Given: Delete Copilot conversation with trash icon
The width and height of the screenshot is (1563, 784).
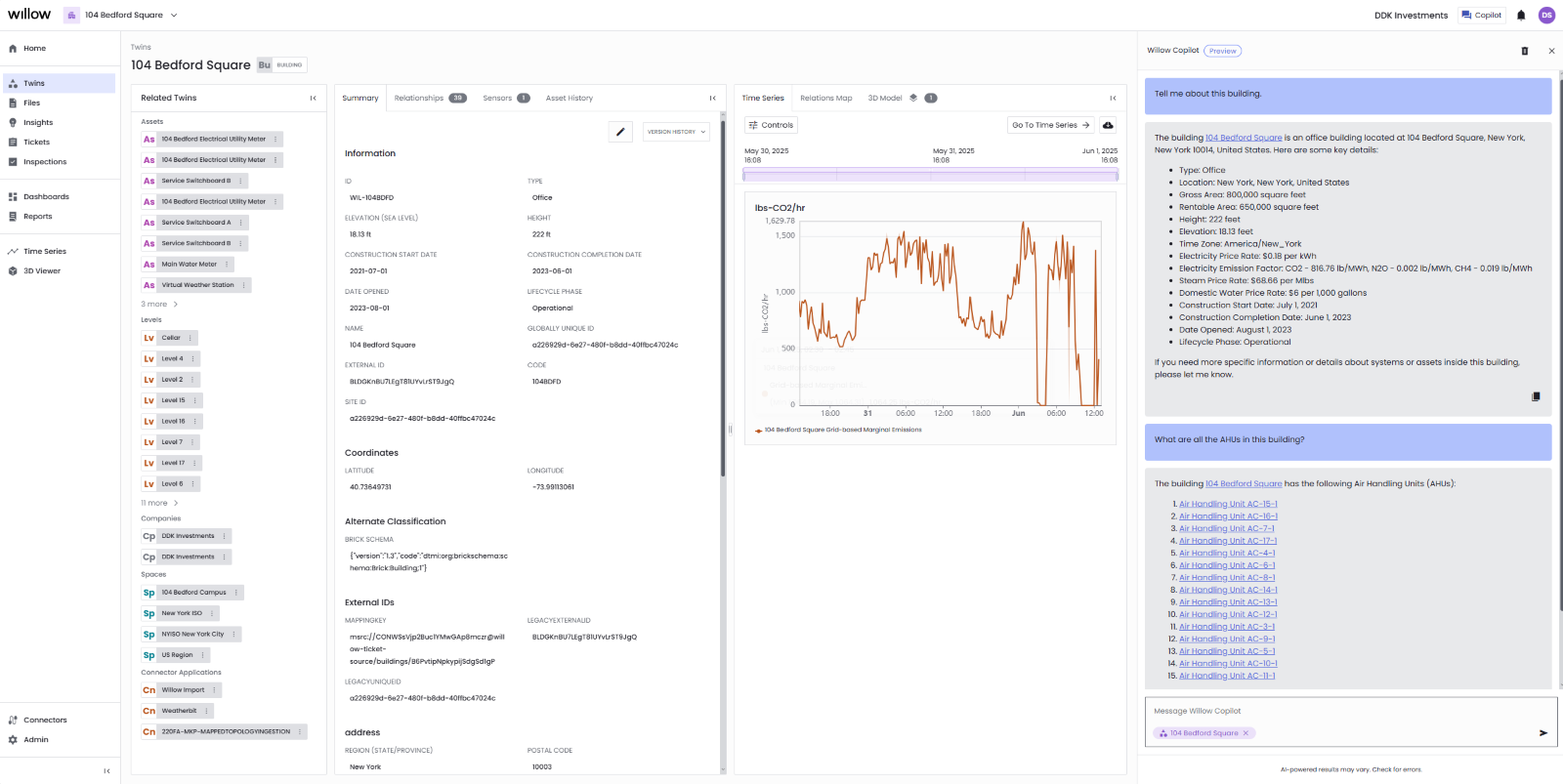Looking at the screenshot, I should 1524,51.
